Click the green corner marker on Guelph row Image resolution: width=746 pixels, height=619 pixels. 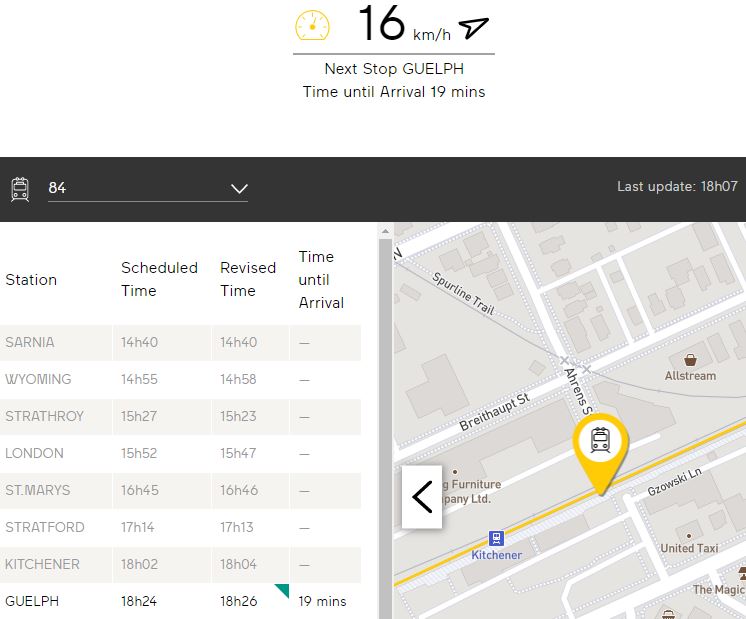[282, 590]
